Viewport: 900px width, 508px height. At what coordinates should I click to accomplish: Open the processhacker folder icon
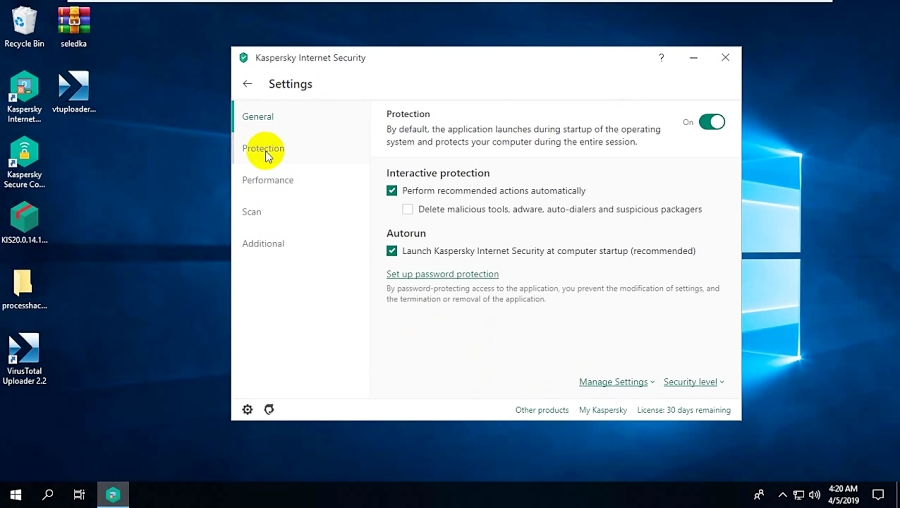tap(24, 289)
